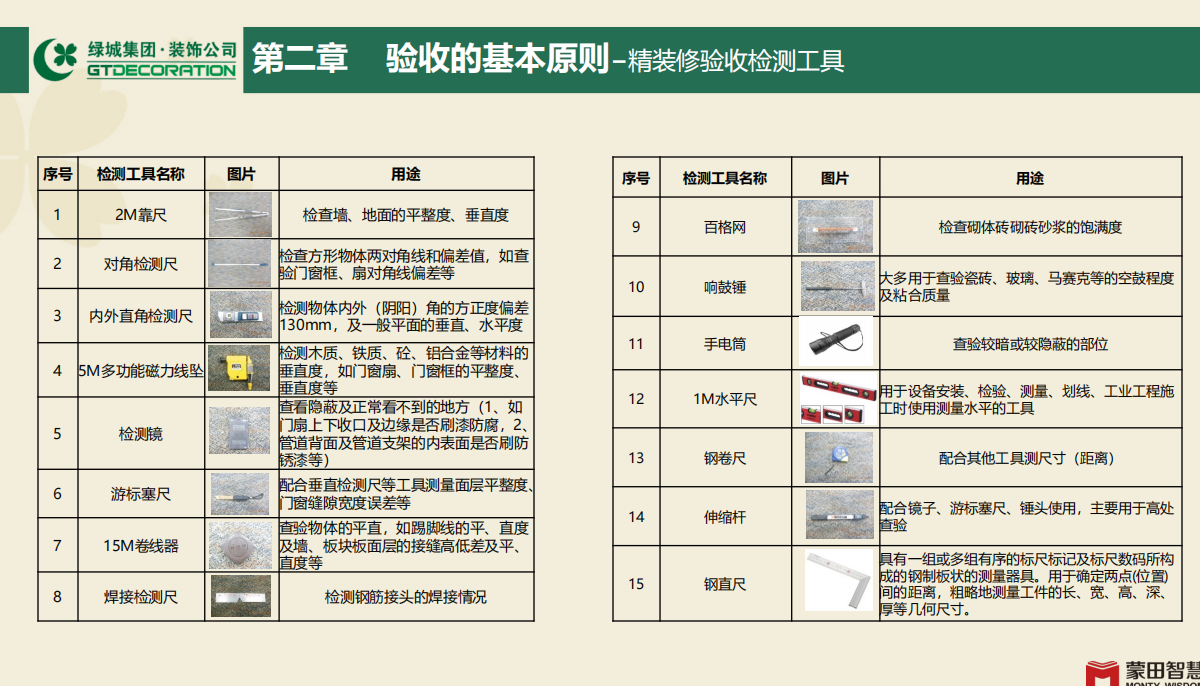Click the 响鼓锤 tool photo
Viewport: 1200px width, 686px height.
click(838, 286)
